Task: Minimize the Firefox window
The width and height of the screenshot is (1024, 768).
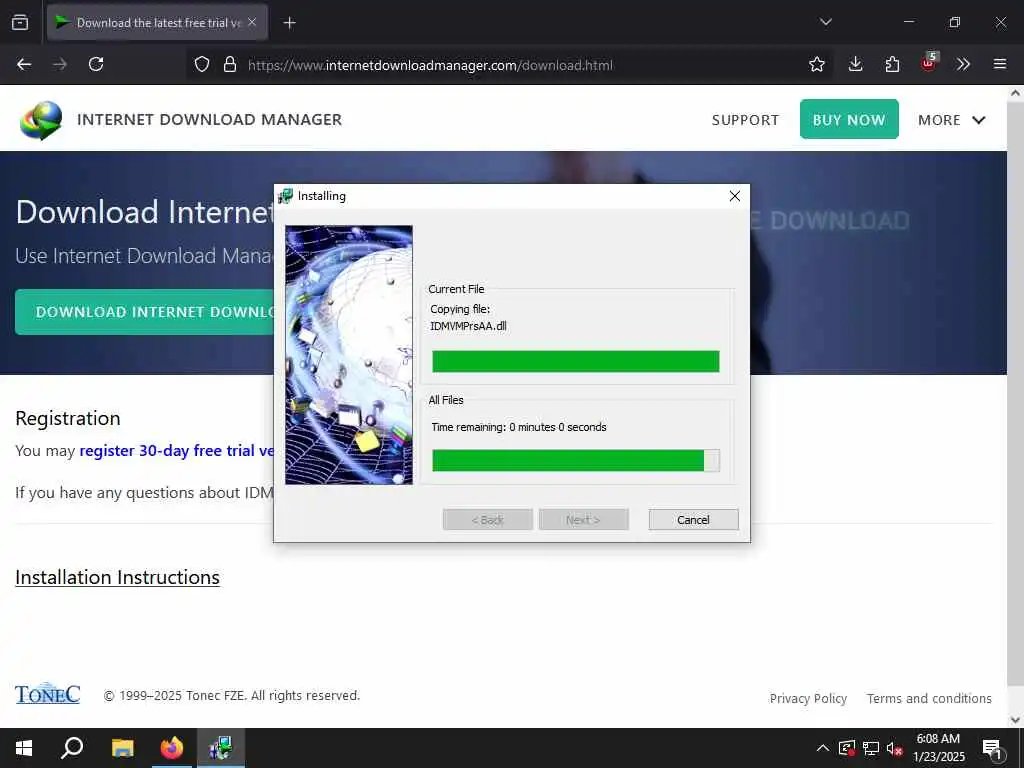Action: pyautogui.click(x=908, y=22)
